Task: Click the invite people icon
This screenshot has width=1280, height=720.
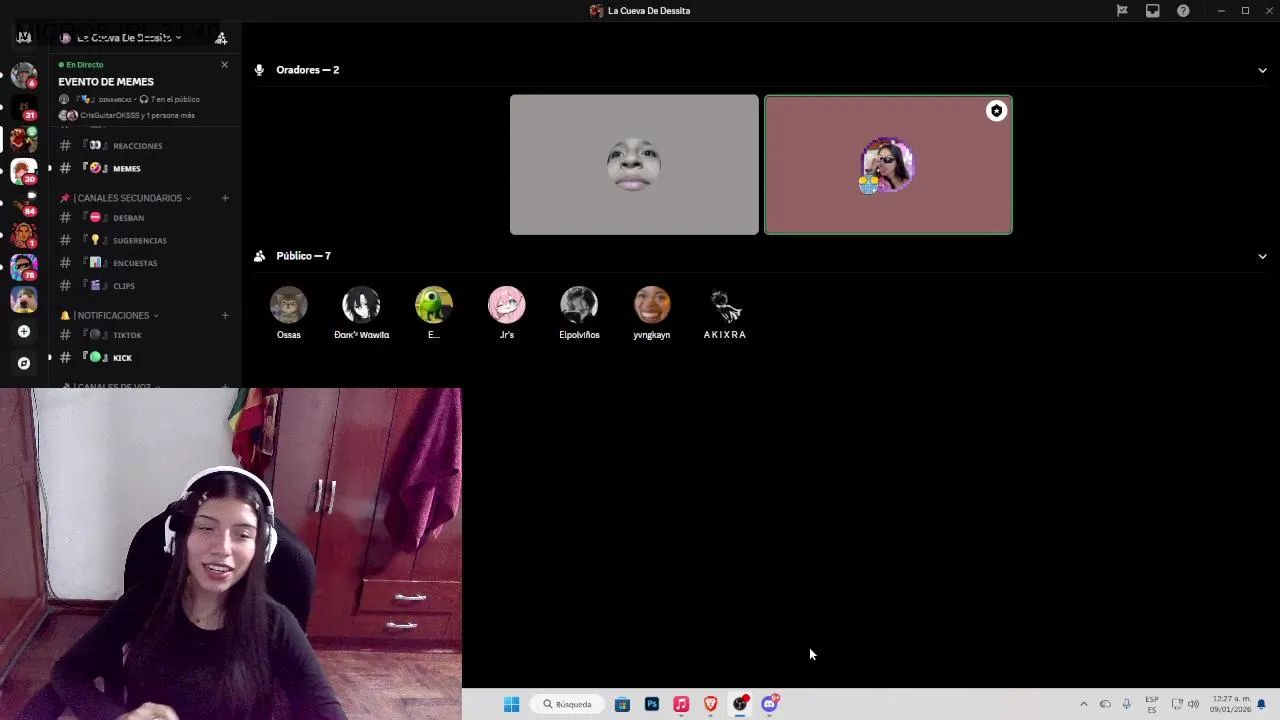Action: 221,38
